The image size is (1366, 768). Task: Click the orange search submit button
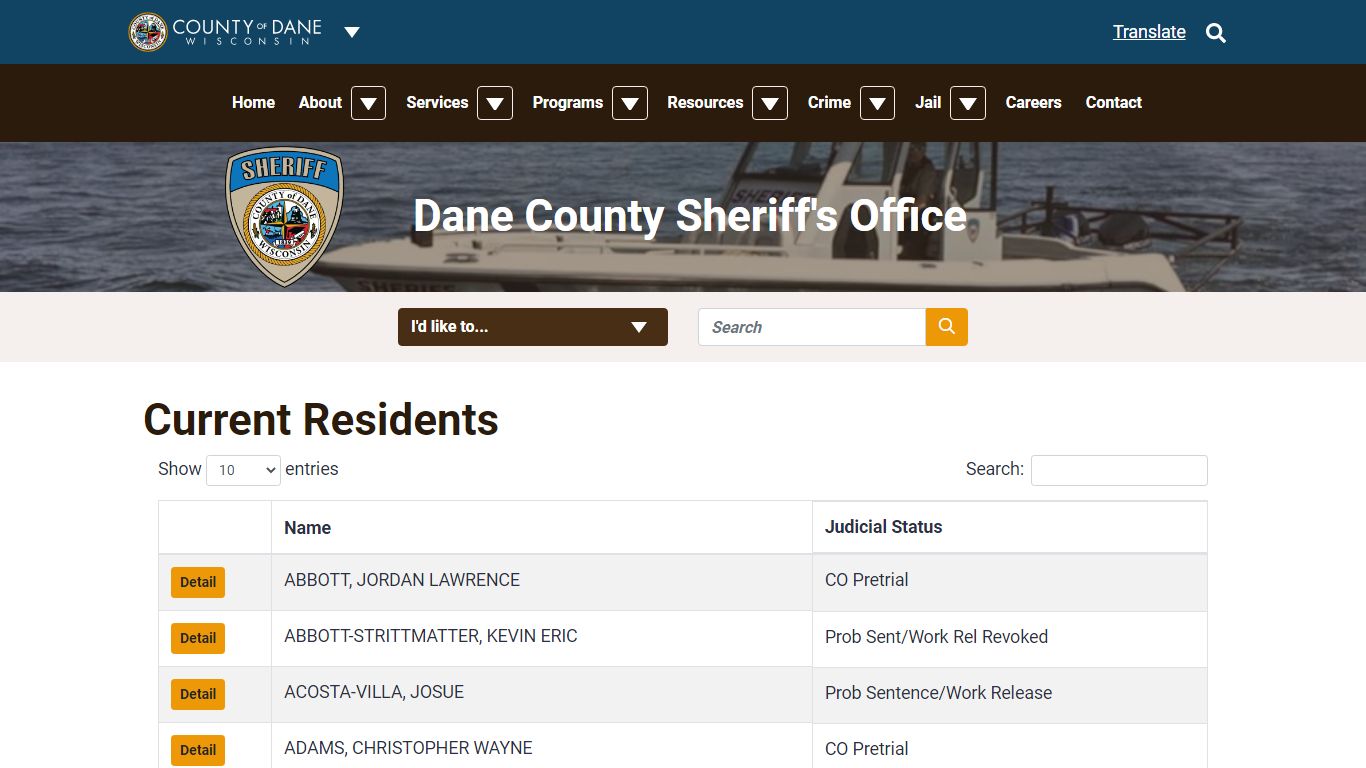pos(947,327)
